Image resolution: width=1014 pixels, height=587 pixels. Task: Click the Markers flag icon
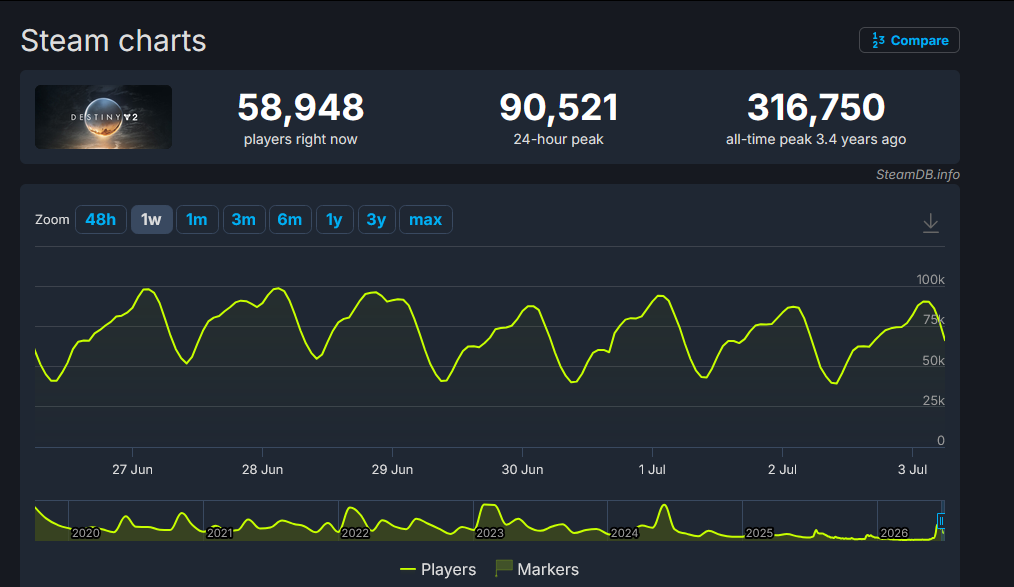[504, 568]
